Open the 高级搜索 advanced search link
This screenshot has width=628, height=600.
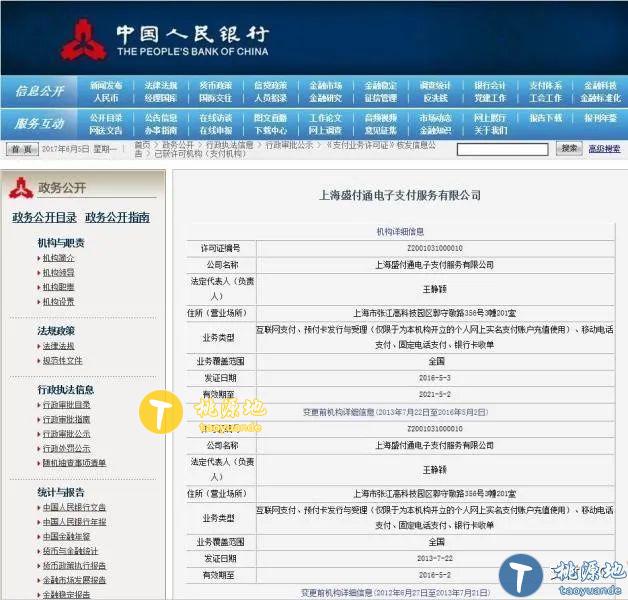click(604, 149)
